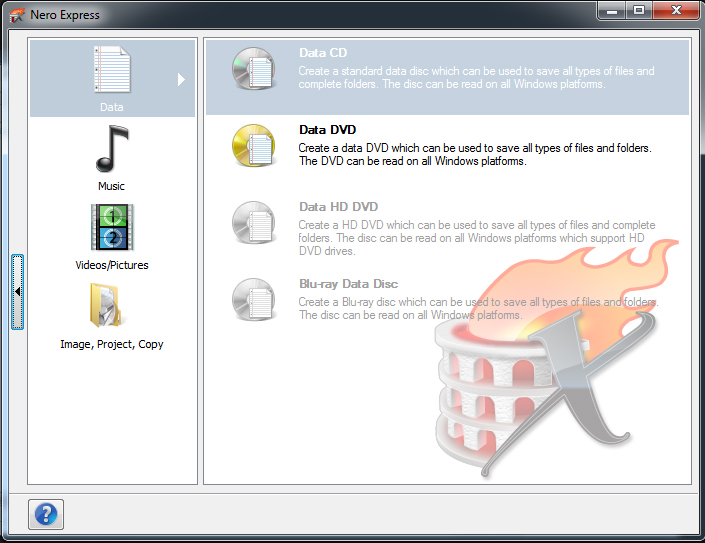Click the Data HD DVD disc icon
The height and width of the screenshot is (543, 705).
click(252, 223)
